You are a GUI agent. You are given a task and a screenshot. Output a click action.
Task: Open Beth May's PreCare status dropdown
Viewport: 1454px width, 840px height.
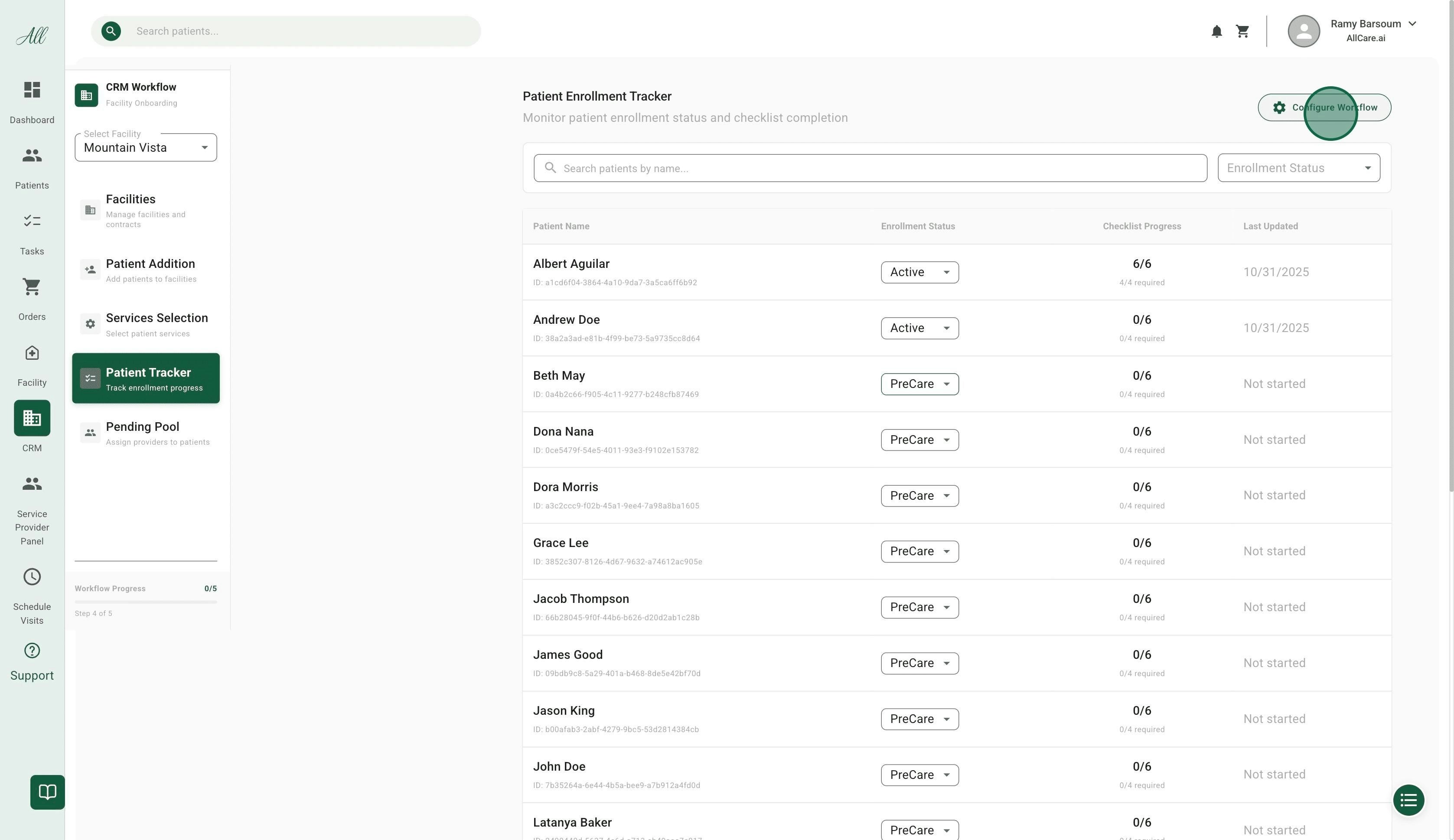(919, 384)
